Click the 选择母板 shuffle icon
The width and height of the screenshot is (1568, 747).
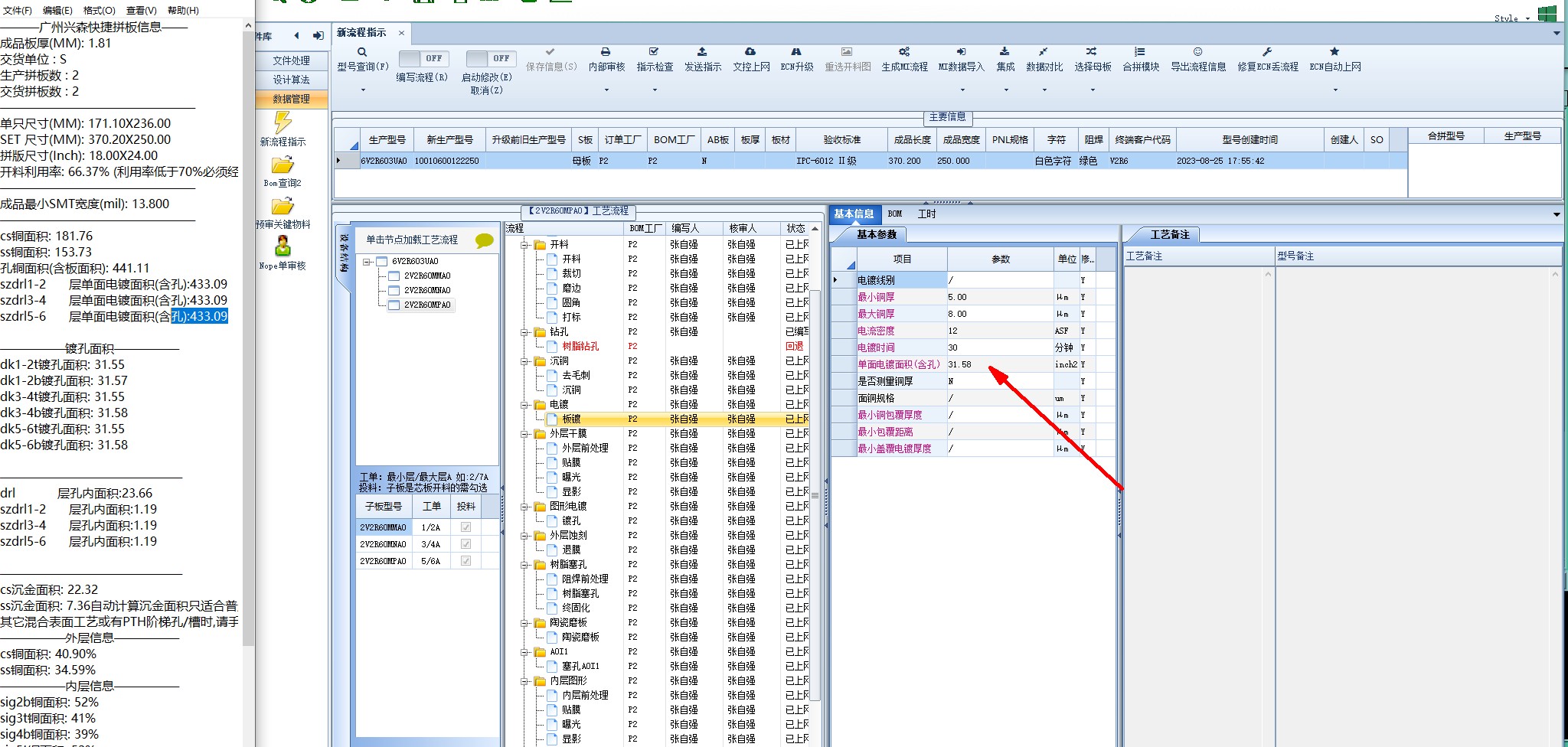click(1092, 52)
